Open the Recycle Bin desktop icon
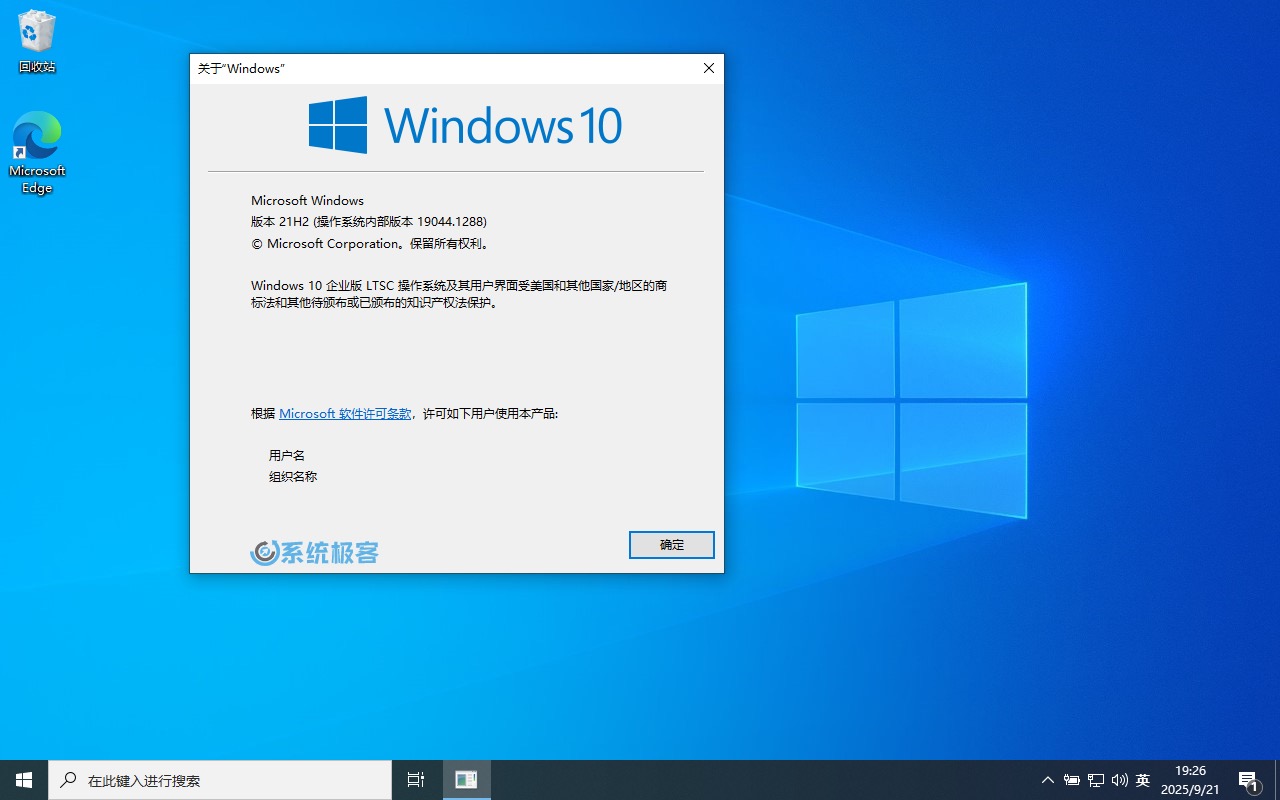This screenshot has width=1280, height=800. coord(37,42)
